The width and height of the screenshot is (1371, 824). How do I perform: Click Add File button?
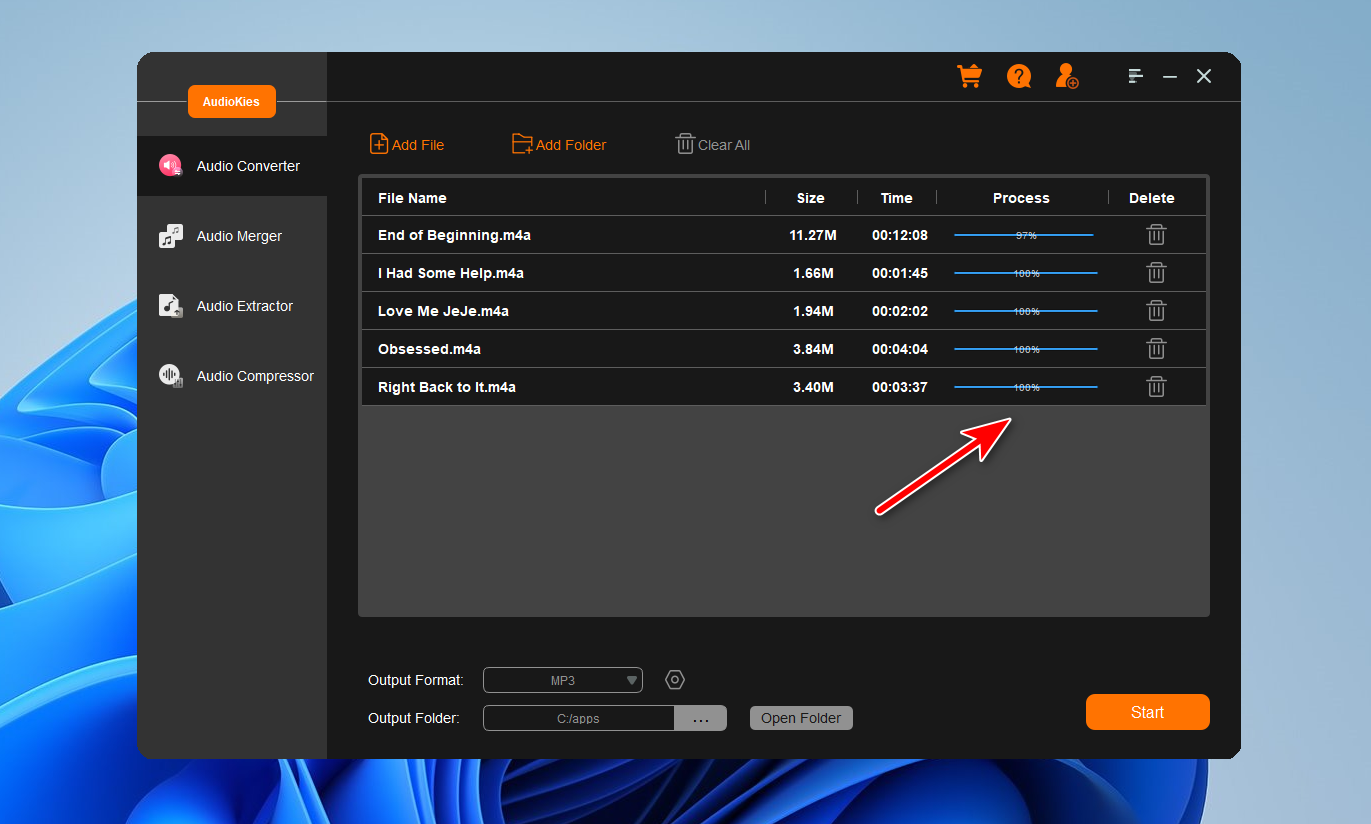click(x=407, y=145)
